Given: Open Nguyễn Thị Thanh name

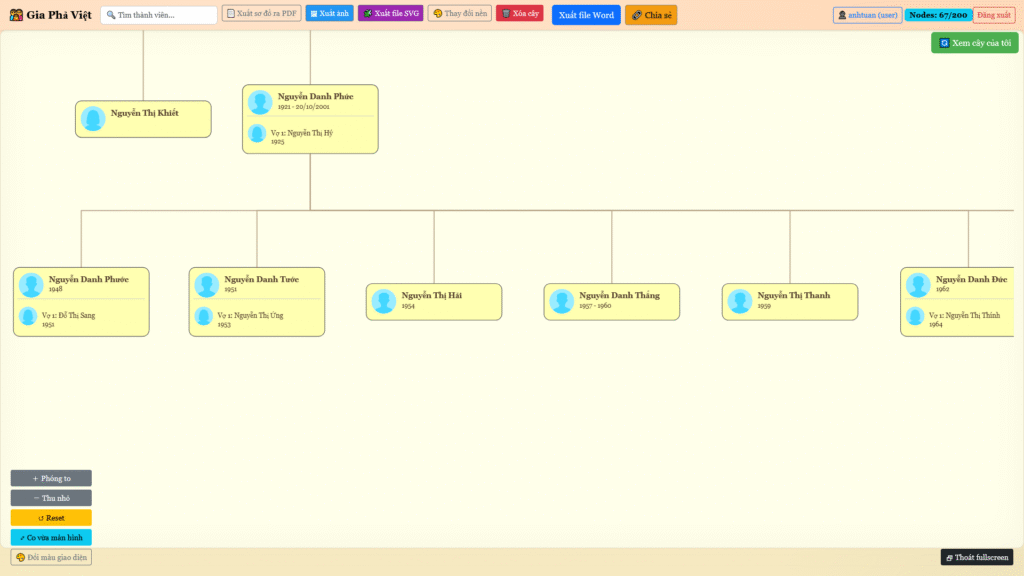Looking at the screenshot, I should click(x=793, y=295).
